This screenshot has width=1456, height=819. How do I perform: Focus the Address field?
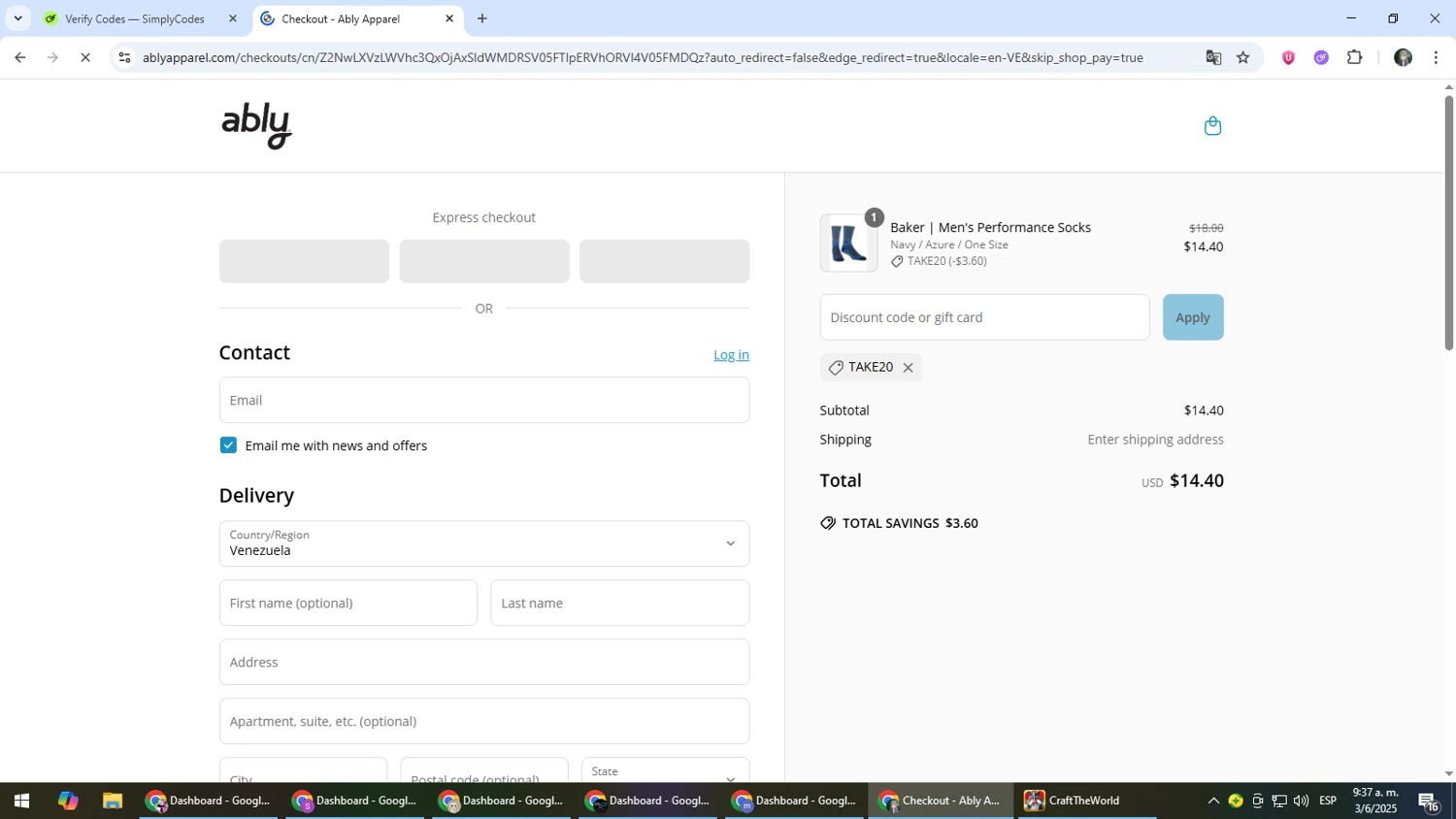tap(484, 662)
